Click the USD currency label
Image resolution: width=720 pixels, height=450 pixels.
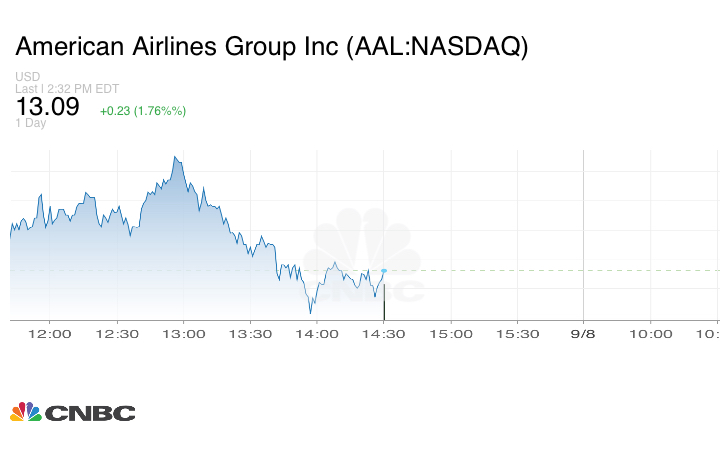[28, 77]
